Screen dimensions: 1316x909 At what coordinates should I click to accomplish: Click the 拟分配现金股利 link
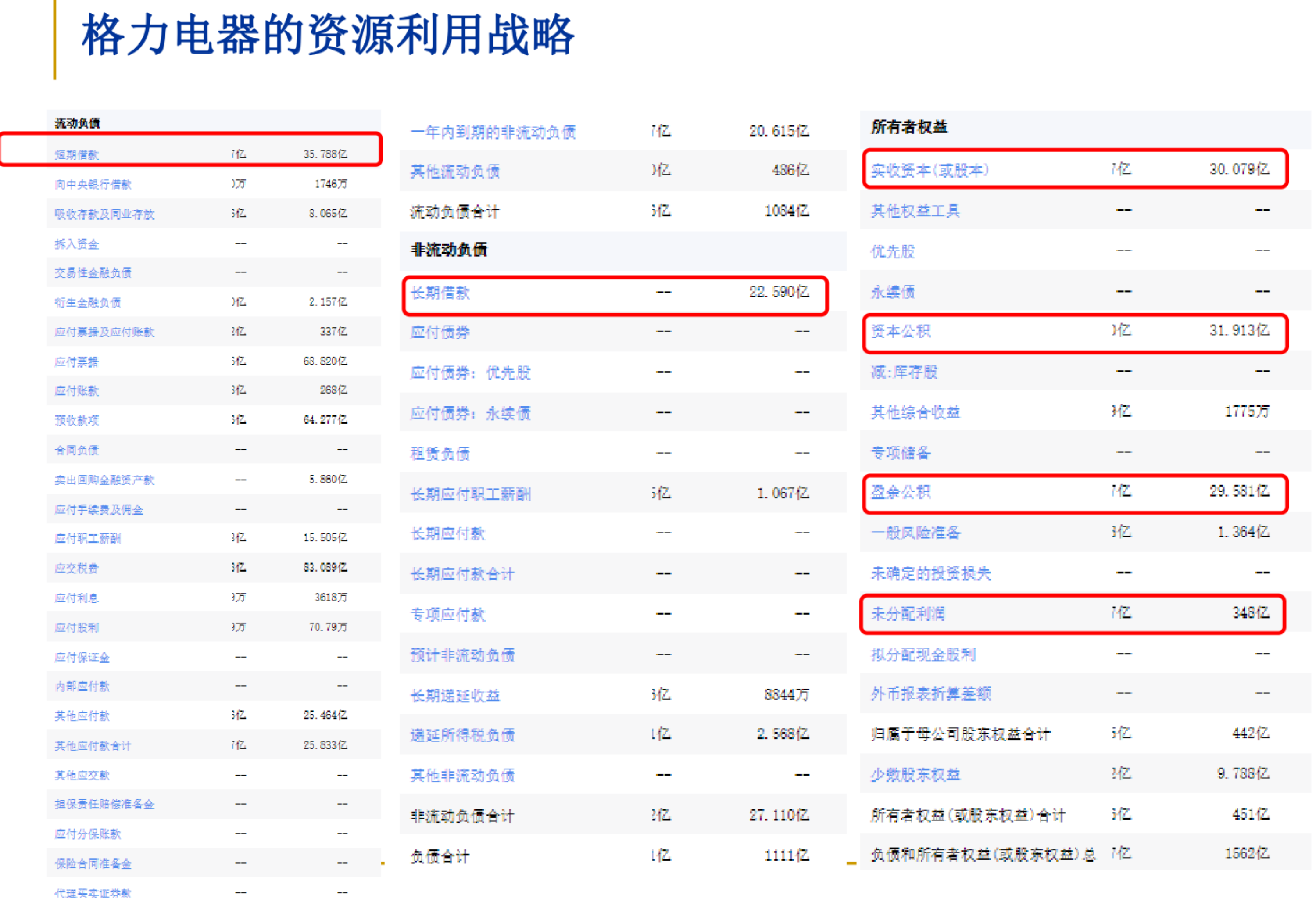coord(924,655)
